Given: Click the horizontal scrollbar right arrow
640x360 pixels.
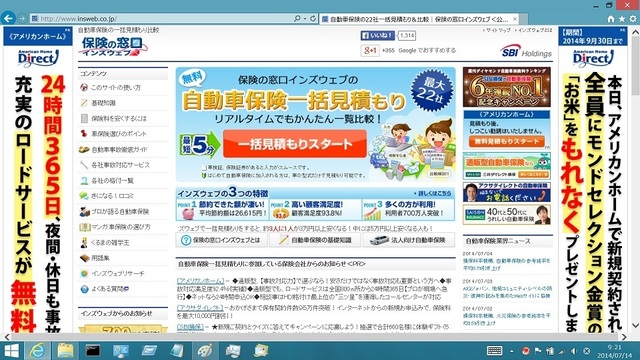Looking at the screenshot, I should pyautogui.click(x=624, y=337).
